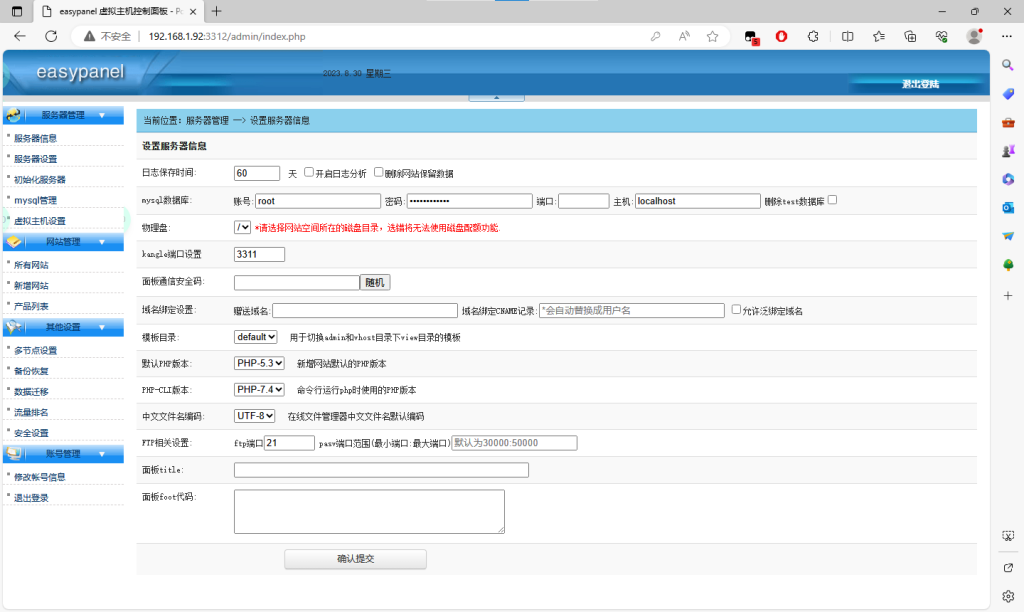The width and height of the screenshot is (1024, 612).
Task: Open the 默认PHP版本 PHP-5.3 dropdown
Action: click(x=260, y=363)
